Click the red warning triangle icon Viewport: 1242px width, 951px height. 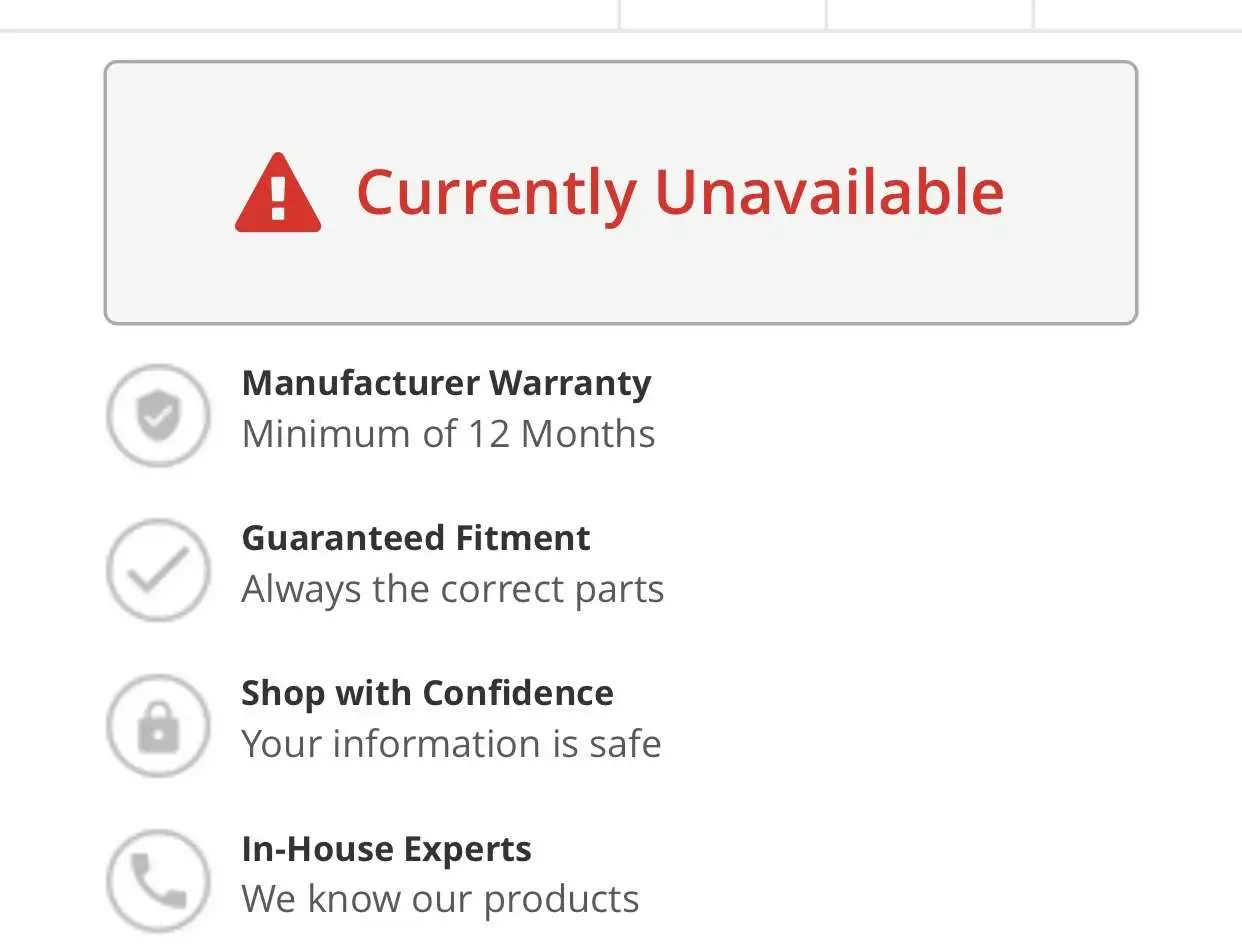(278, 194)
